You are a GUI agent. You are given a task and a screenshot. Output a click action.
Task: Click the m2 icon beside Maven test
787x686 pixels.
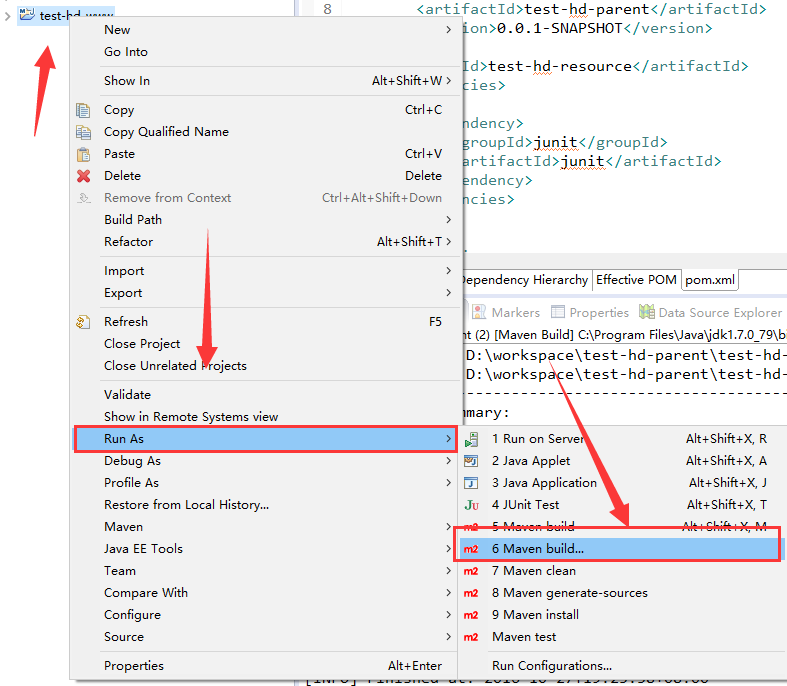(x=471, y=637)
